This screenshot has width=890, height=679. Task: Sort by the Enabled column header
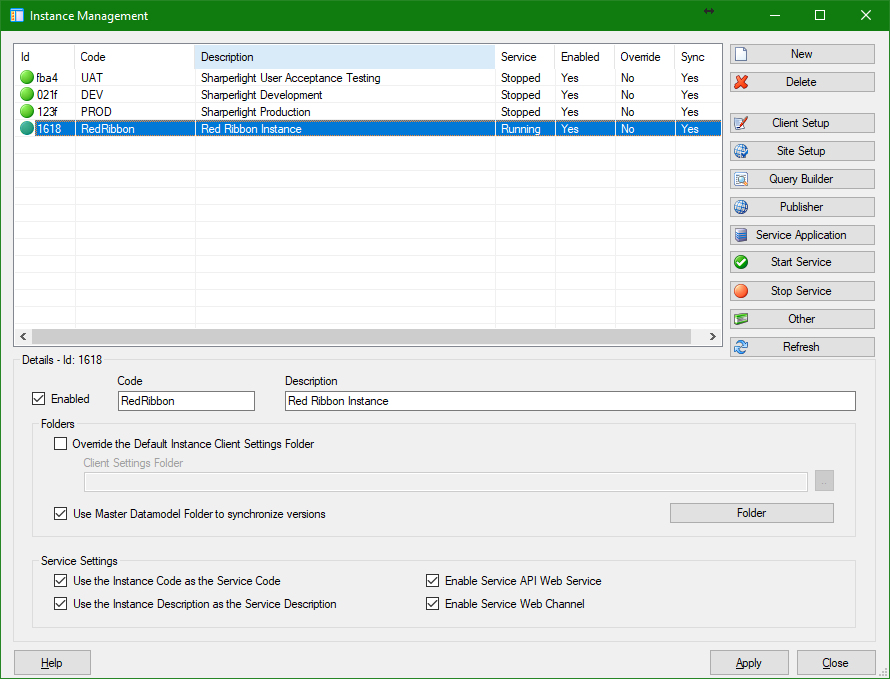(x=585, y=57)
